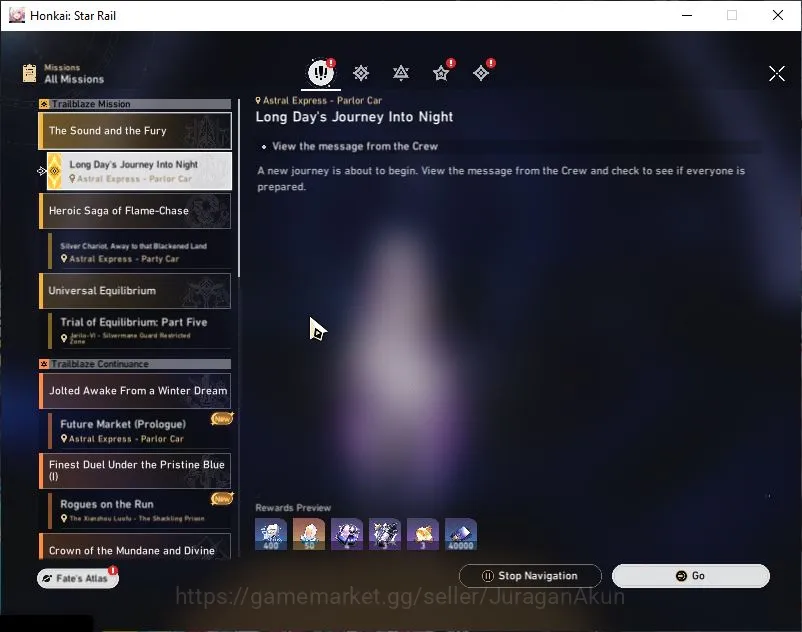Viewport: 802px width, 632px height.
Task: Click the mission list scrollbar
Action: tap(239, 188)
